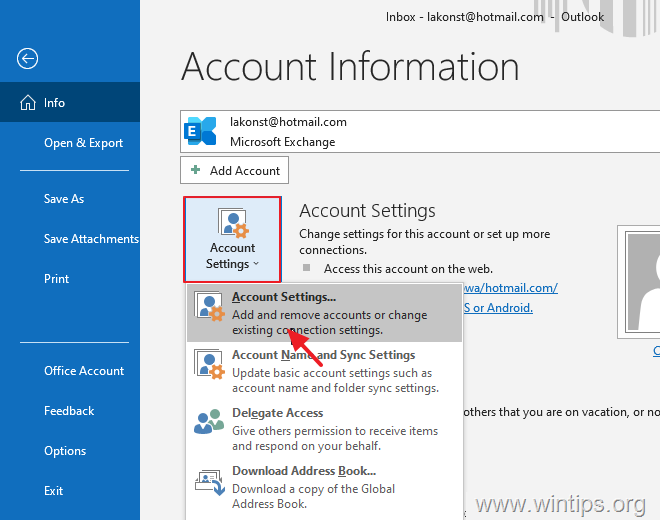
Task: Open the 'S or Android.' link
Action: pos(498,308)
